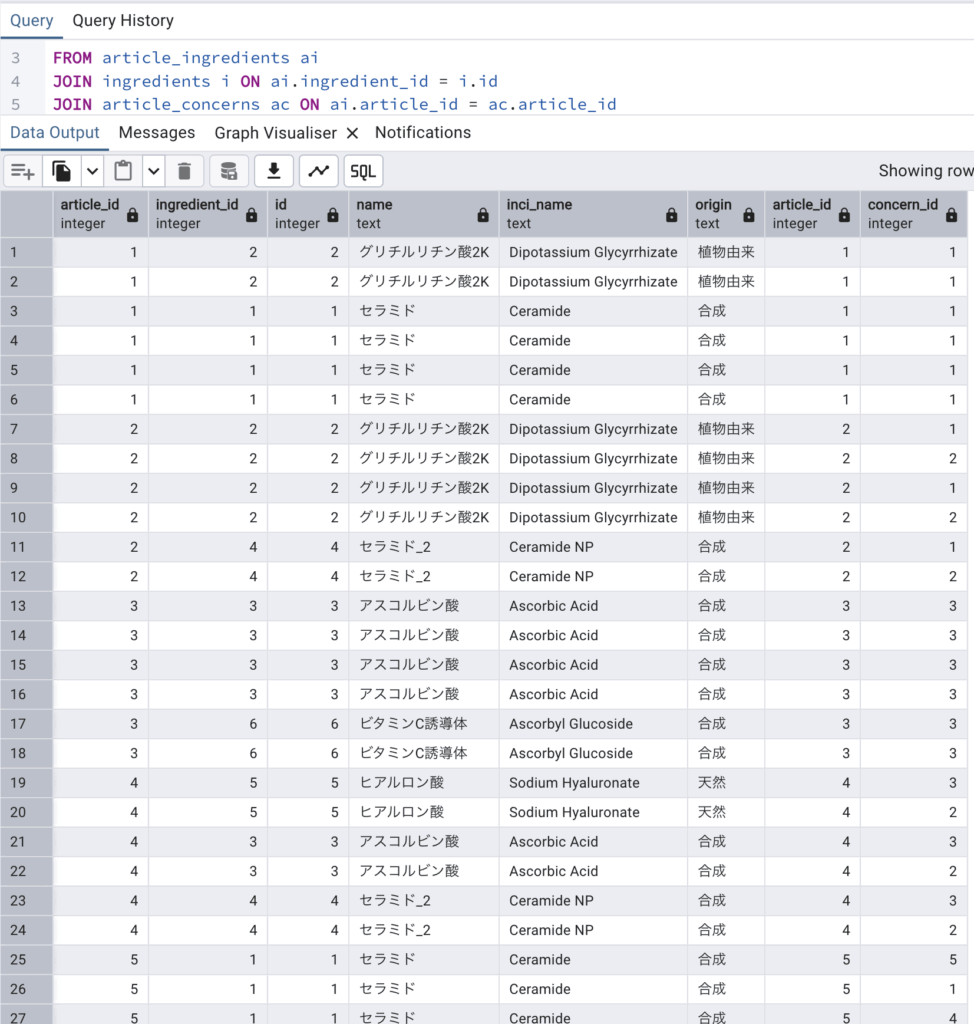Screen dimensions: 974x1024
Task: Select the Data Output tab
Action: tap(55, 133)
